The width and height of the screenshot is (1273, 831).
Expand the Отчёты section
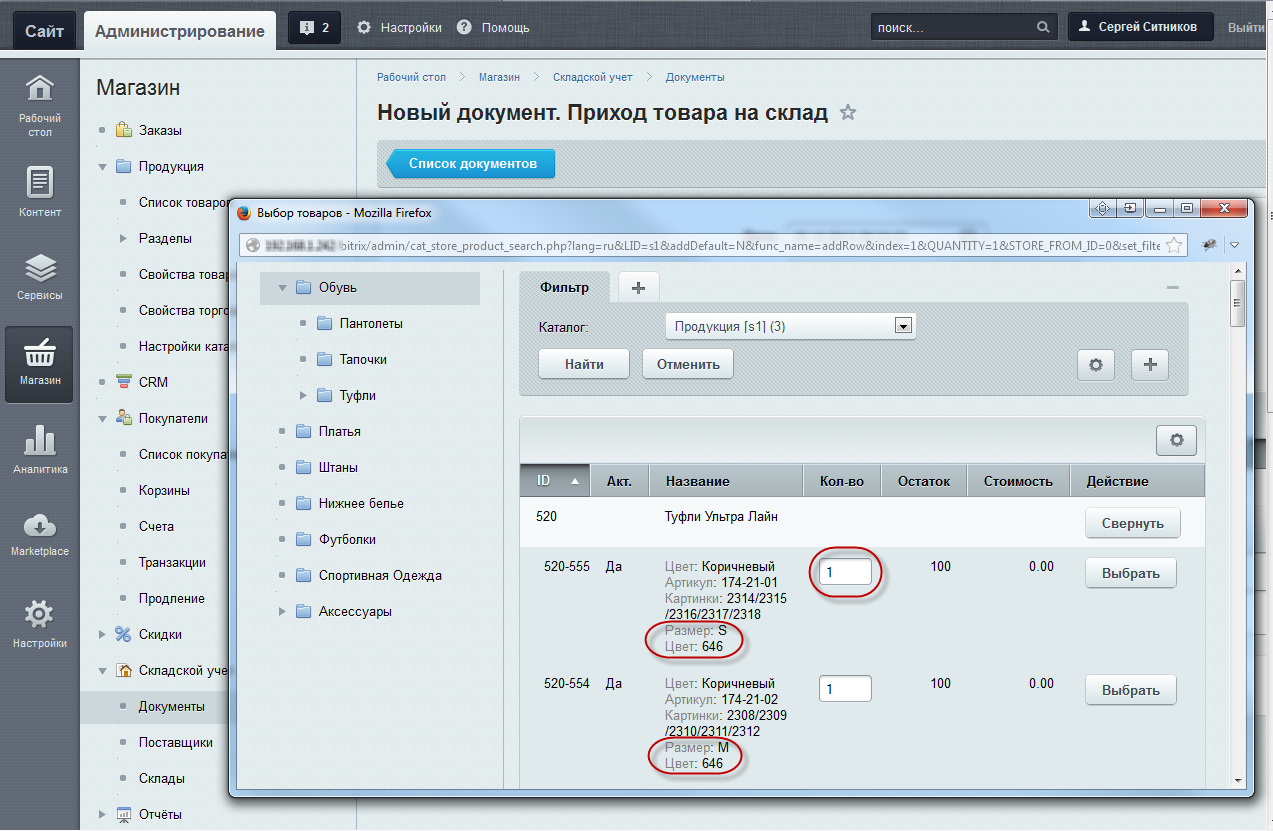(102, 815)
